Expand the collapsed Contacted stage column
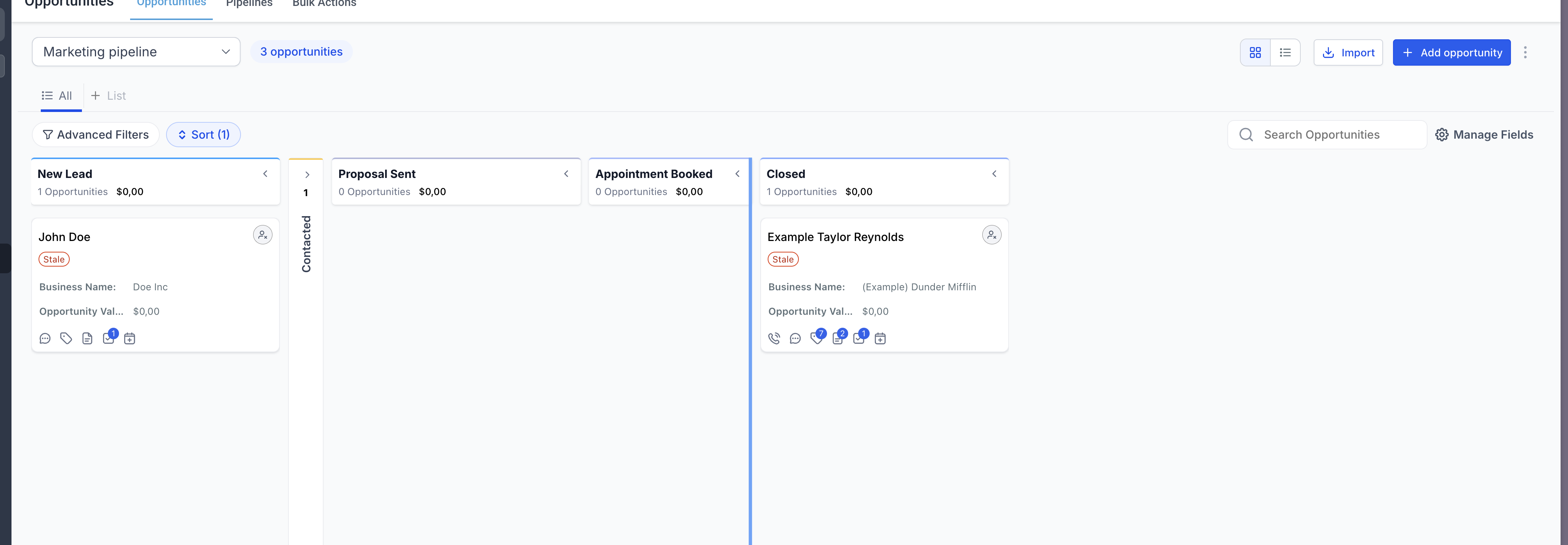This screenshot has width=1568, height=545. tap(307, 175)
